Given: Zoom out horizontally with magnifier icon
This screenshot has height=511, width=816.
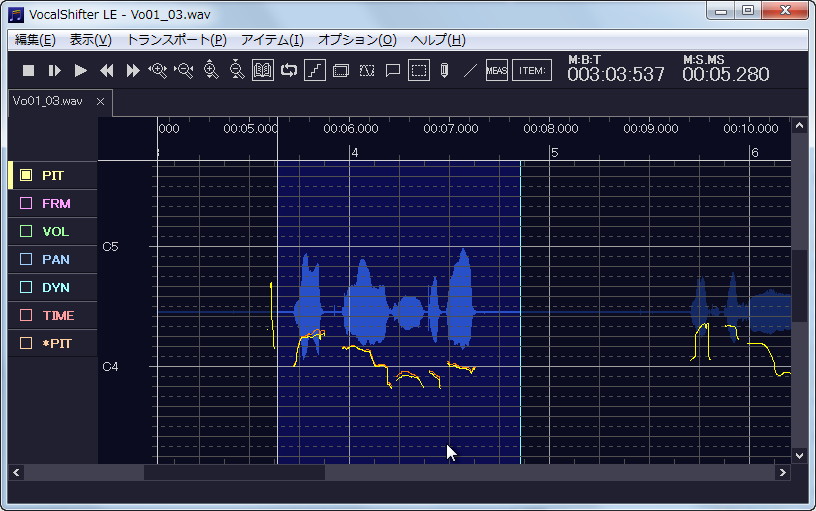Looking at the screenshot, I should (x=184, y=70).
